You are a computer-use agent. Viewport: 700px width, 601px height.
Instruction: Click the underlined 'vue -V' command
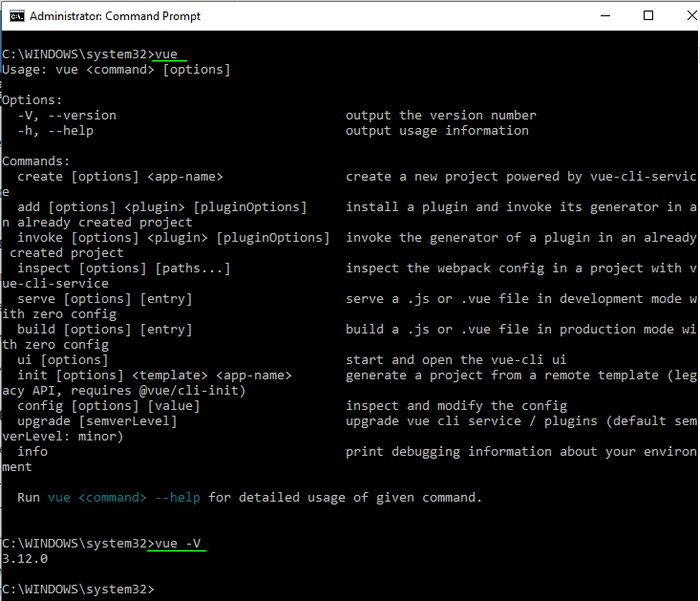[x=178, y=543]
